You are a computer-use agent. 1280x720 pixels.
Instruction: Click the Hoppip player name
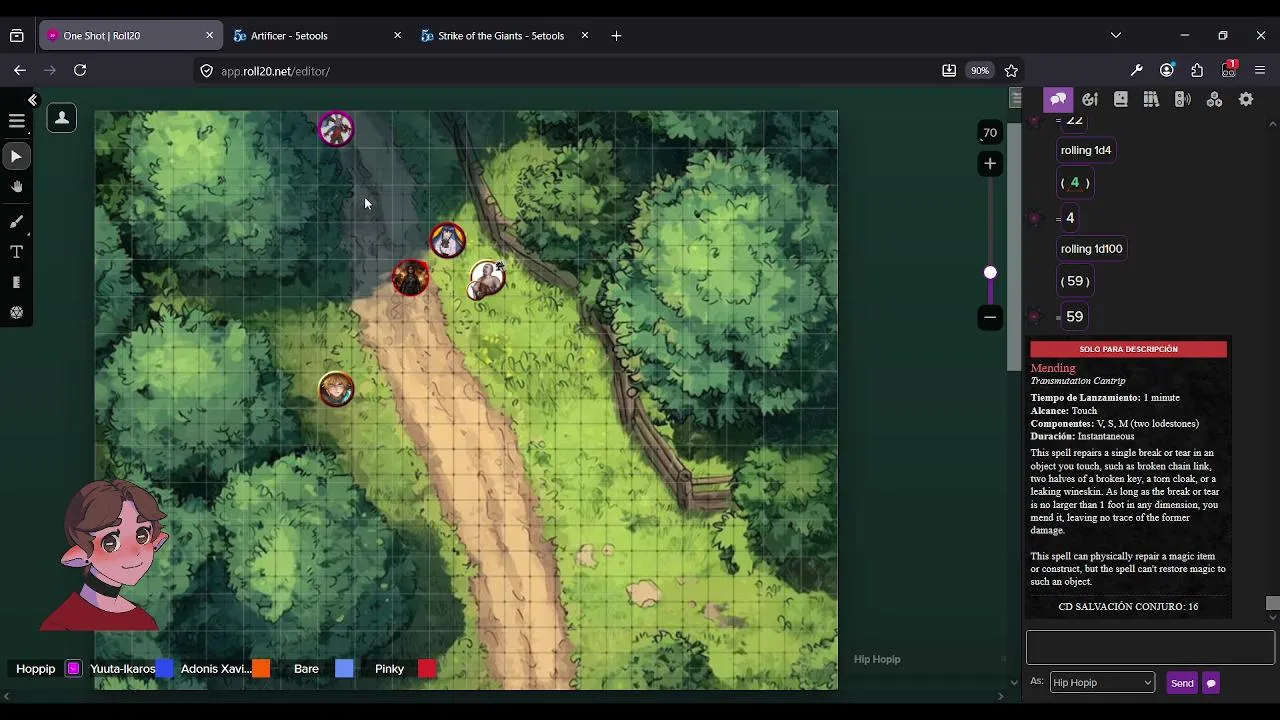coord(36,669)
